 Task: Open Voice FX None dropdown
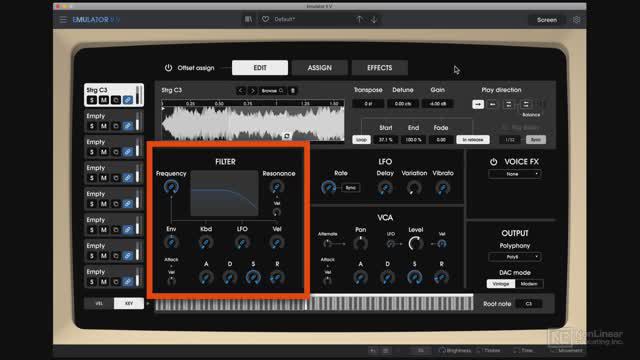click(515, 174)
